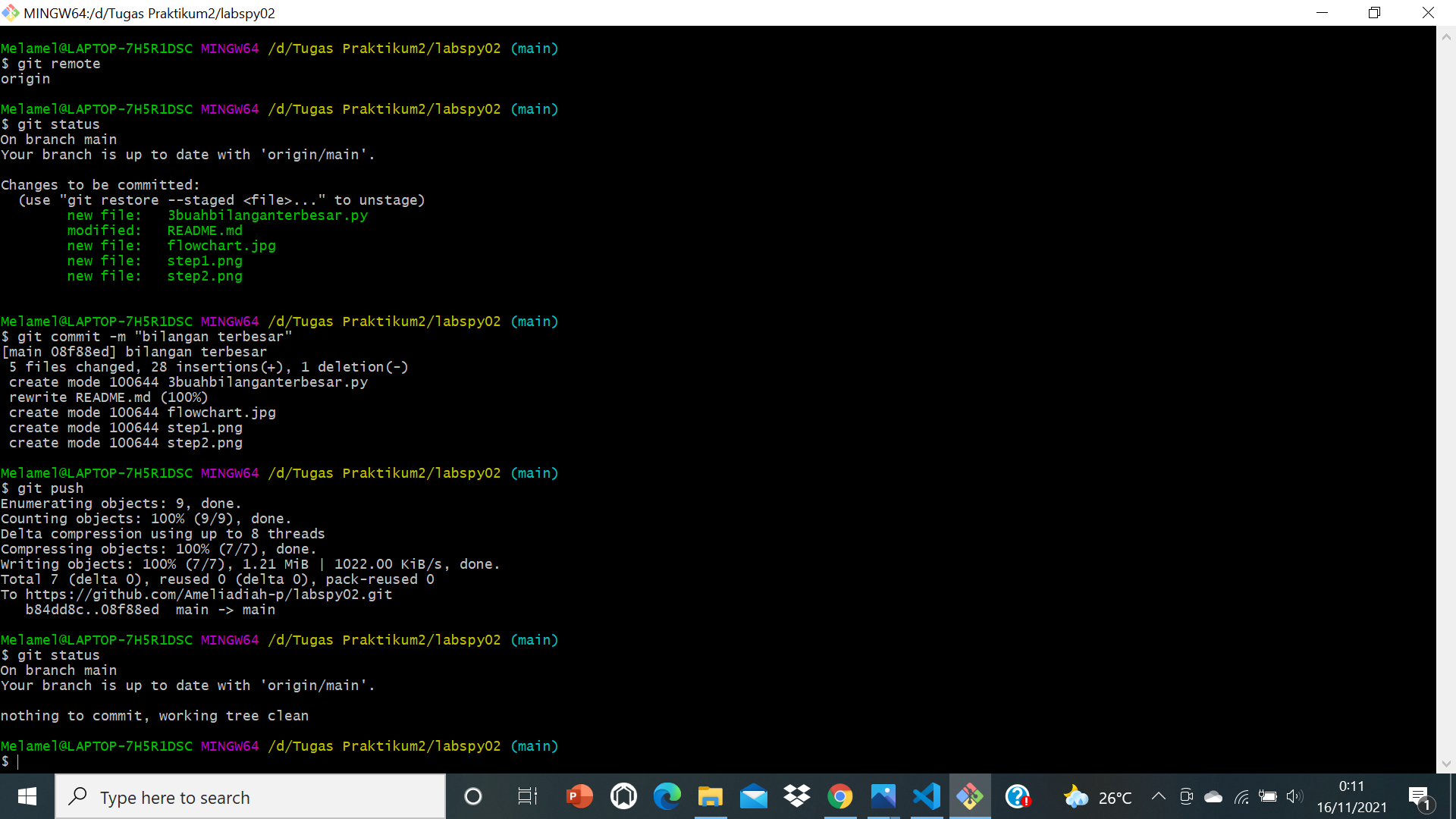This screenshot has width=1456, height=819.
Task: Open Dropbox from the taskbar
Action: 797,797
